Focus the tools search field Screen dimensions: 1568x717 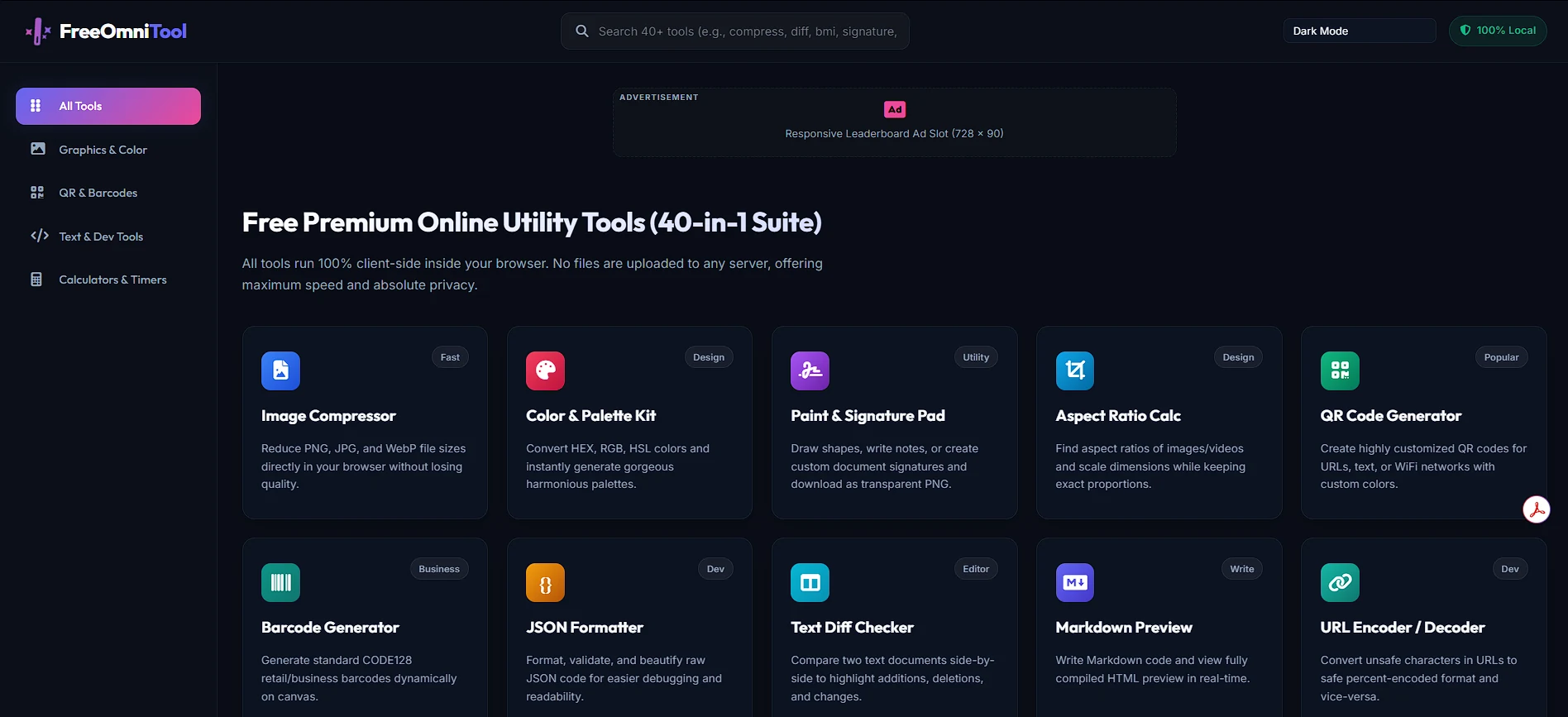(735, 31)
